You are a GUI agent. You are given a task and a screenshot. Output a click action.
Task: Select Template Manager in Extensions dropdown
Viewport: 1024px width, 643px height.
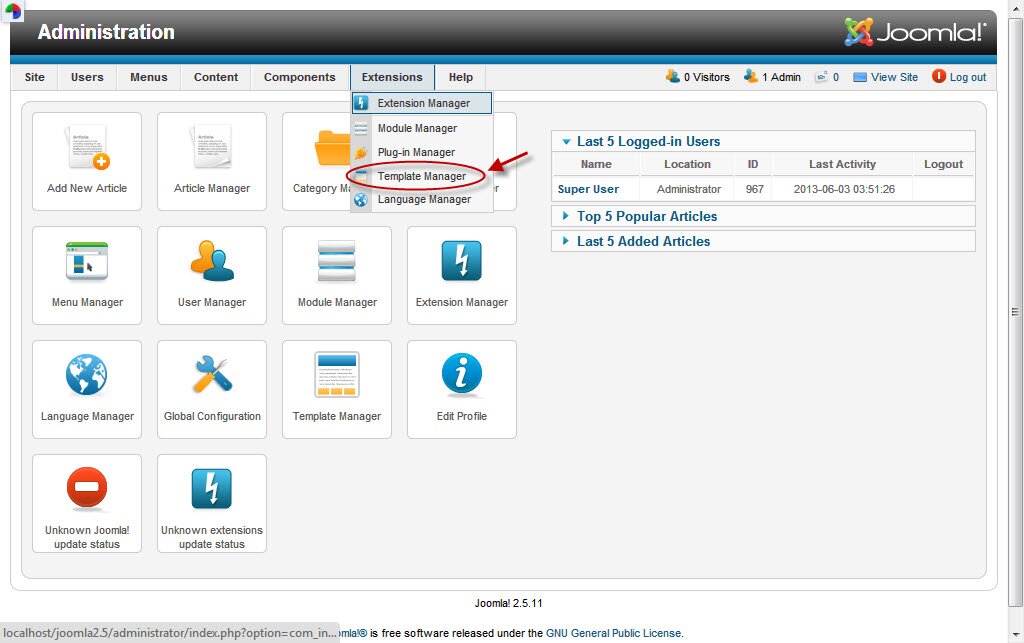point(421,176)
